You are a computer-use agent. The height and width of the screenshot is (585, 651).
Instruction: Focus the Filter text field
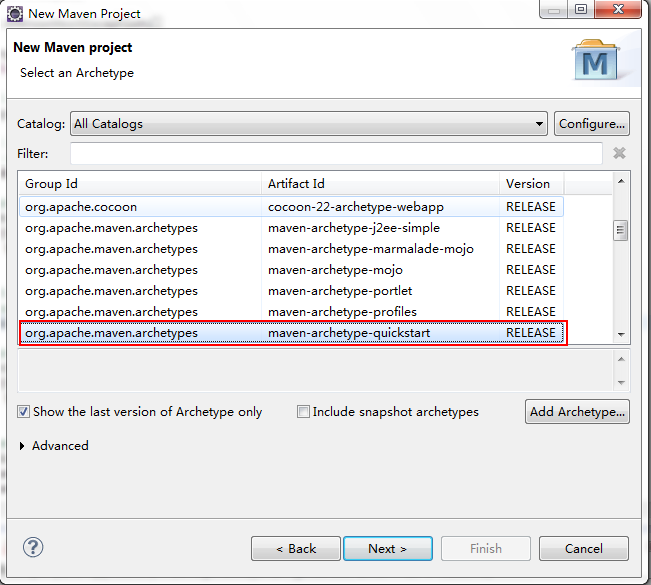pos(336,153)
